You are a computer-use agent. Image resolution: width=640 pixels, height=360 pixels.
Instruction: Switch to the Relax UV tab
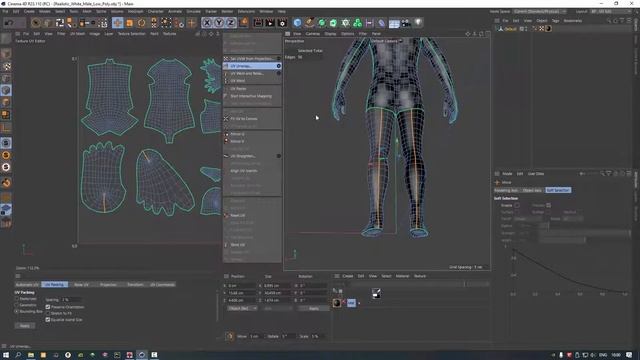[81, 284]
